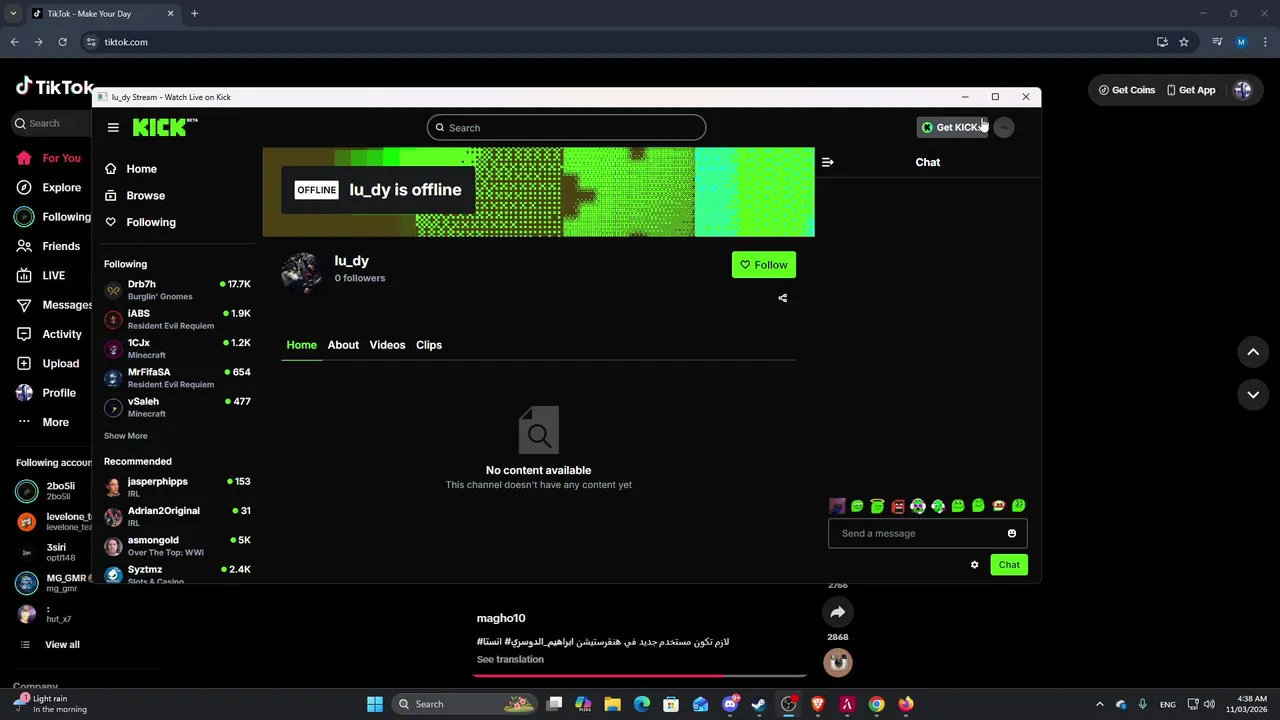
Task: Click the green Chat send button
Action: click(1009, 565)
